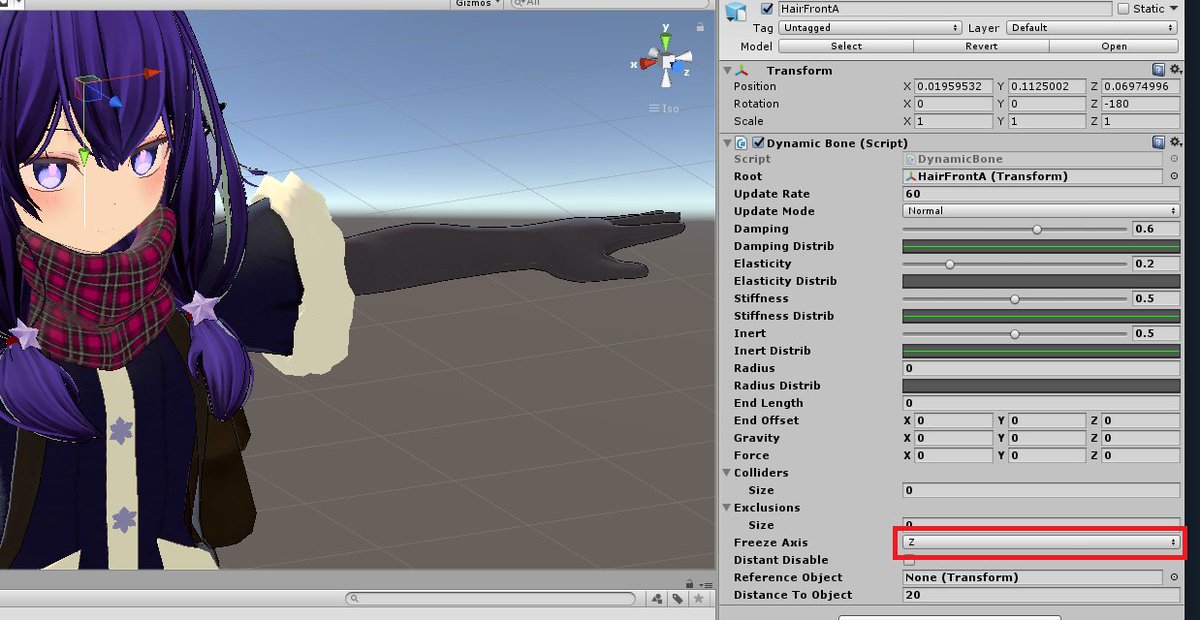Open the bottom panel options menu
Screen dimensions: 1200x620
tap(704, 583)
